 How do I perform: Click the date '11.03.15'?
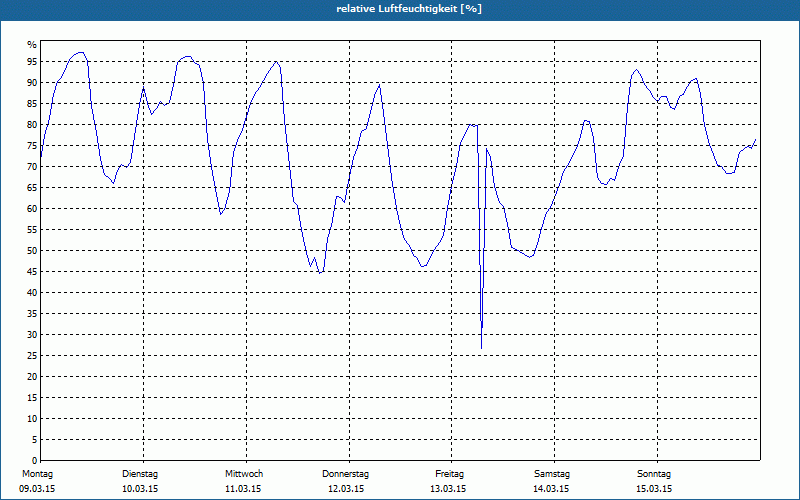pyautogui.click(x=243, y=489)
